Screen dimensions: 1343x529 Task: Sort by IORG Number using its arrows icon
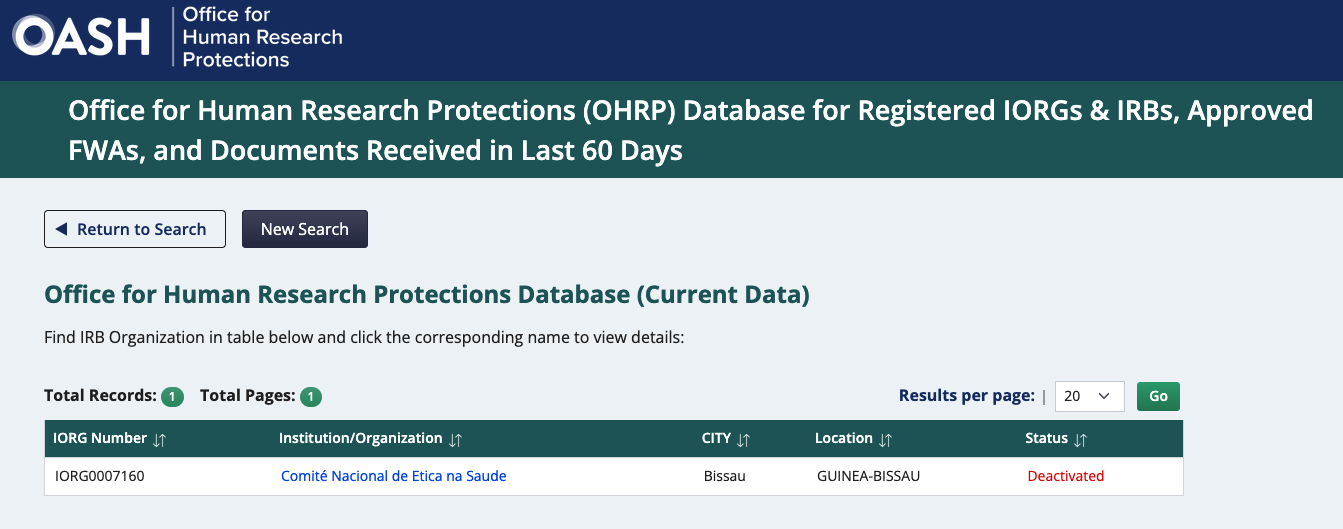pos(160,440)
